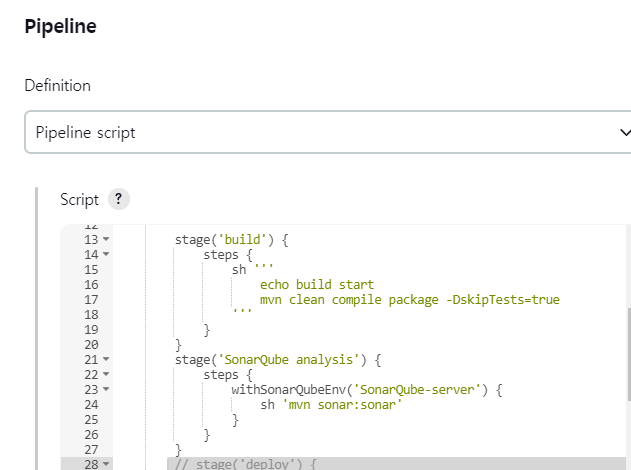Open the Pipeline script Definition dropdown
Viewport: 631px width, 470px height.
[328, 132]
